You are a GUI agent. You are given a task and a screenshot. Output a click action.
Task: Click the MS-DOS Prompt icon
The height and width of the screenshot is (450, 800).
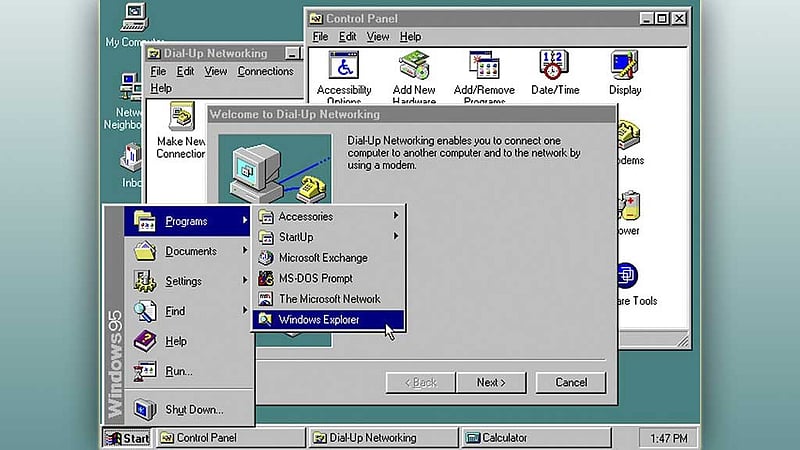pos(265,278)
